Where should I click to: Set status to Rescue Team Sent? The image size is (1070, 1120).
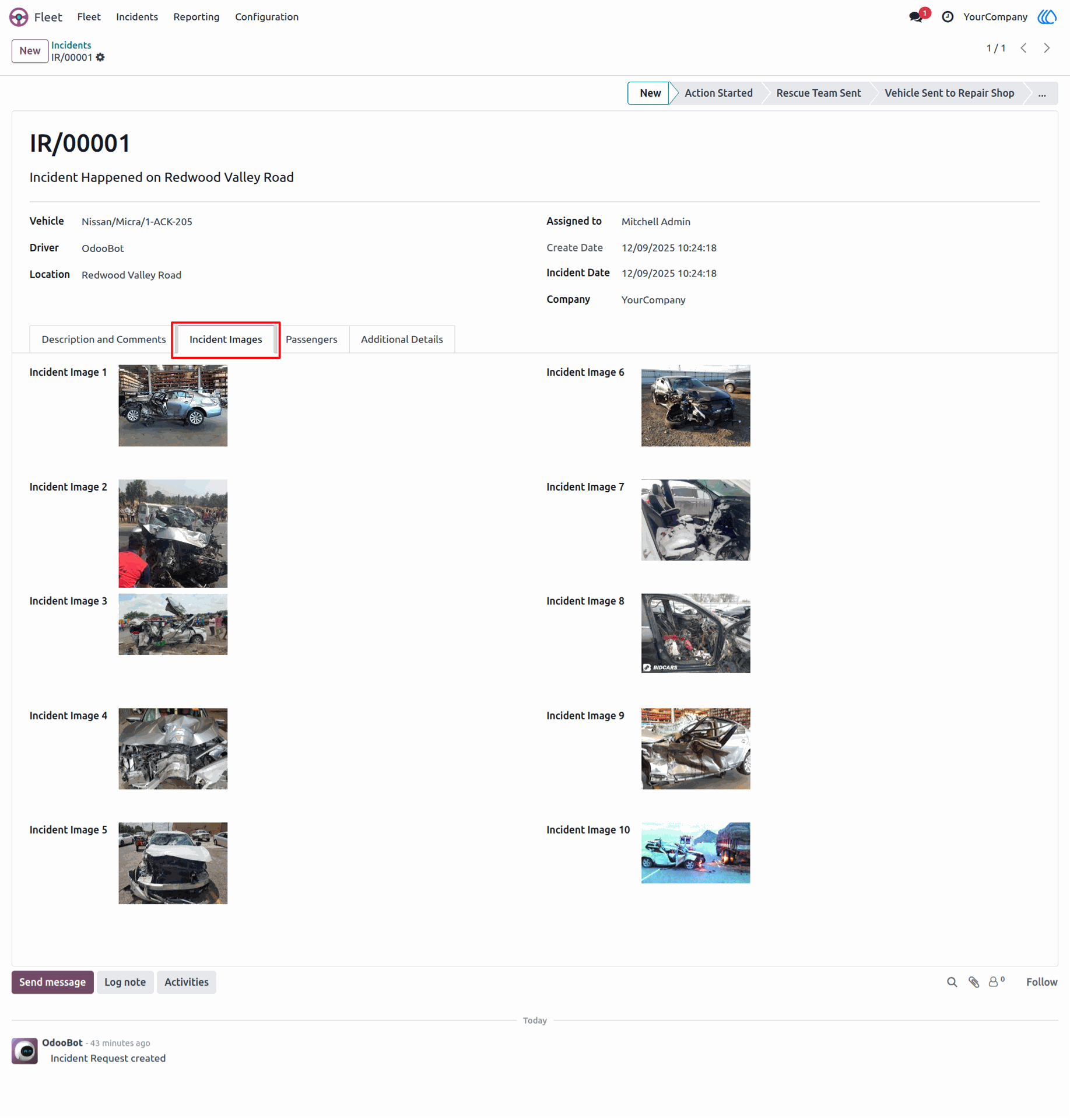818,93
